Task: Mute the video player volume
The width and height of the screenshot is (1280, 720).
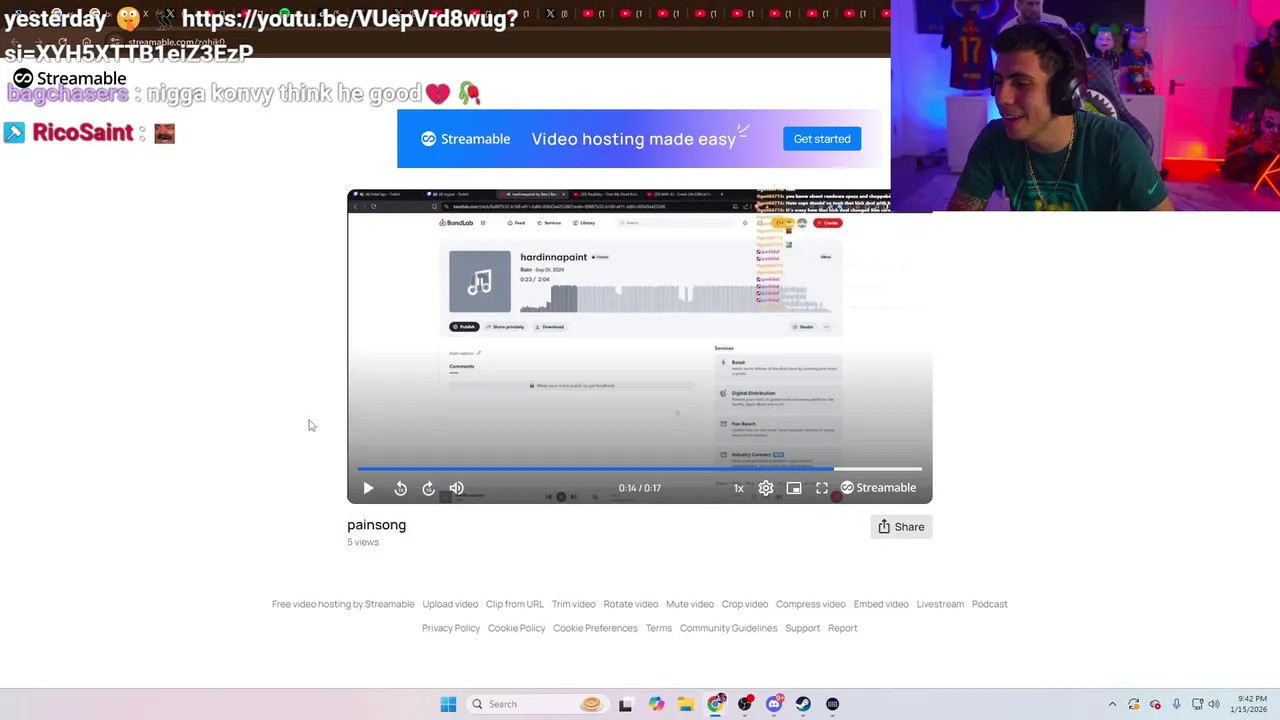Action: pyautogui.click(x=456, y=488)
